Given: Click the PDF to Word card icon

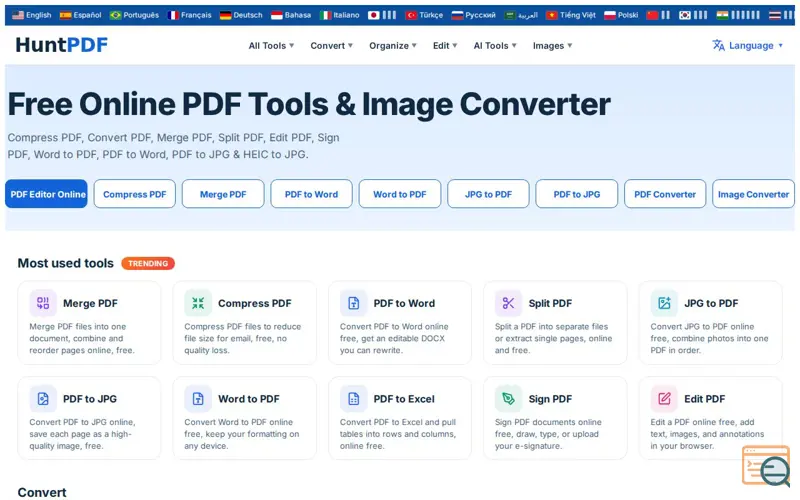Looking at the screenshot, I should [354, 303].
